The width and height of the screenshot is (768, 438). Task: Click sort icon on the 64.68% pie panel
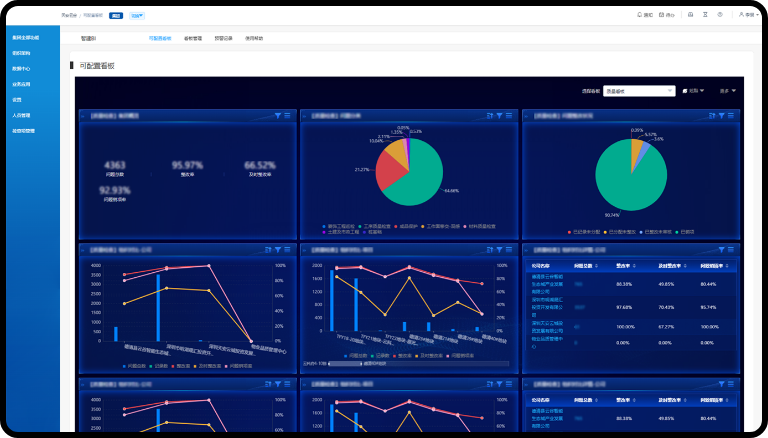pos(490,116)
